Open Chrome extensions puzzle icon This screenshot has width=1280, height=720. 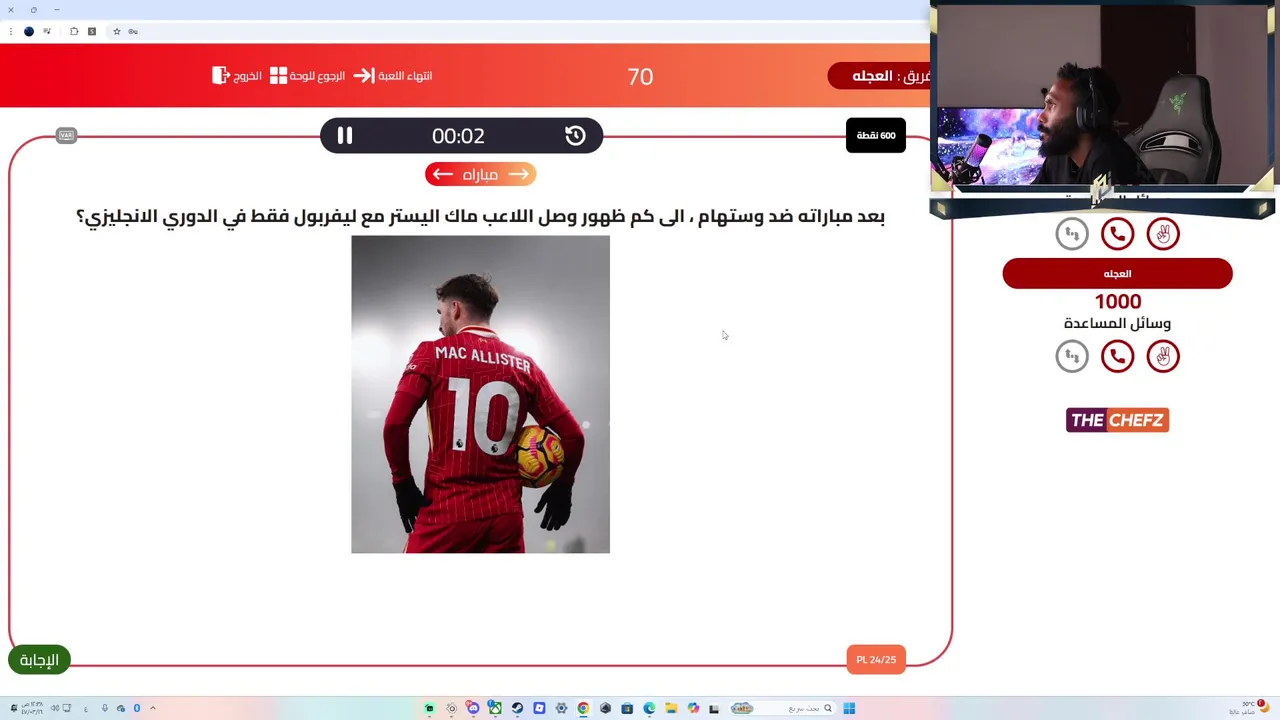pyautogui.click(x=74, y=31)
